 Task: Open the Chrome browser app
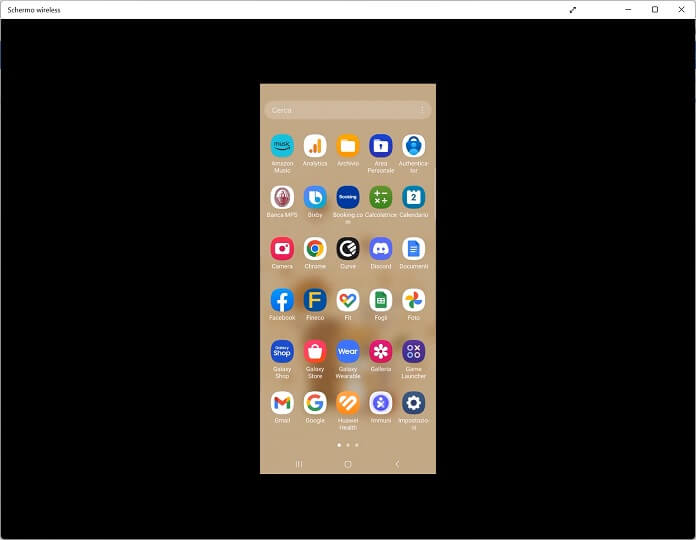click(315, 248)
